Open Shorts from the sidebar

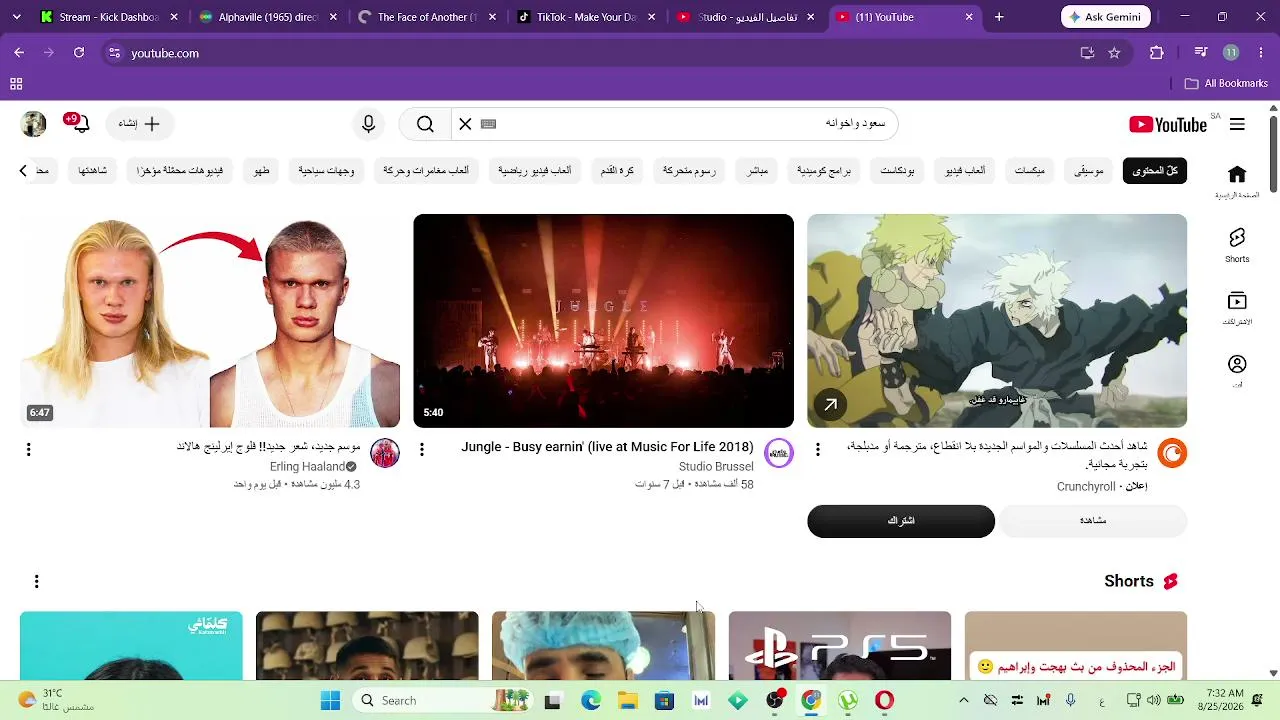click(x=1237, y=245)
